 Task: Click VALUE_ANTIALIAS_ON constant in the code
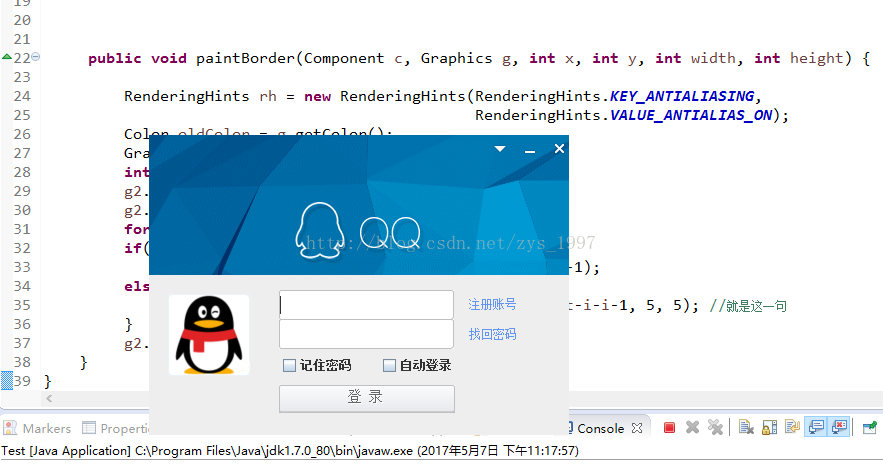(691, 115)
